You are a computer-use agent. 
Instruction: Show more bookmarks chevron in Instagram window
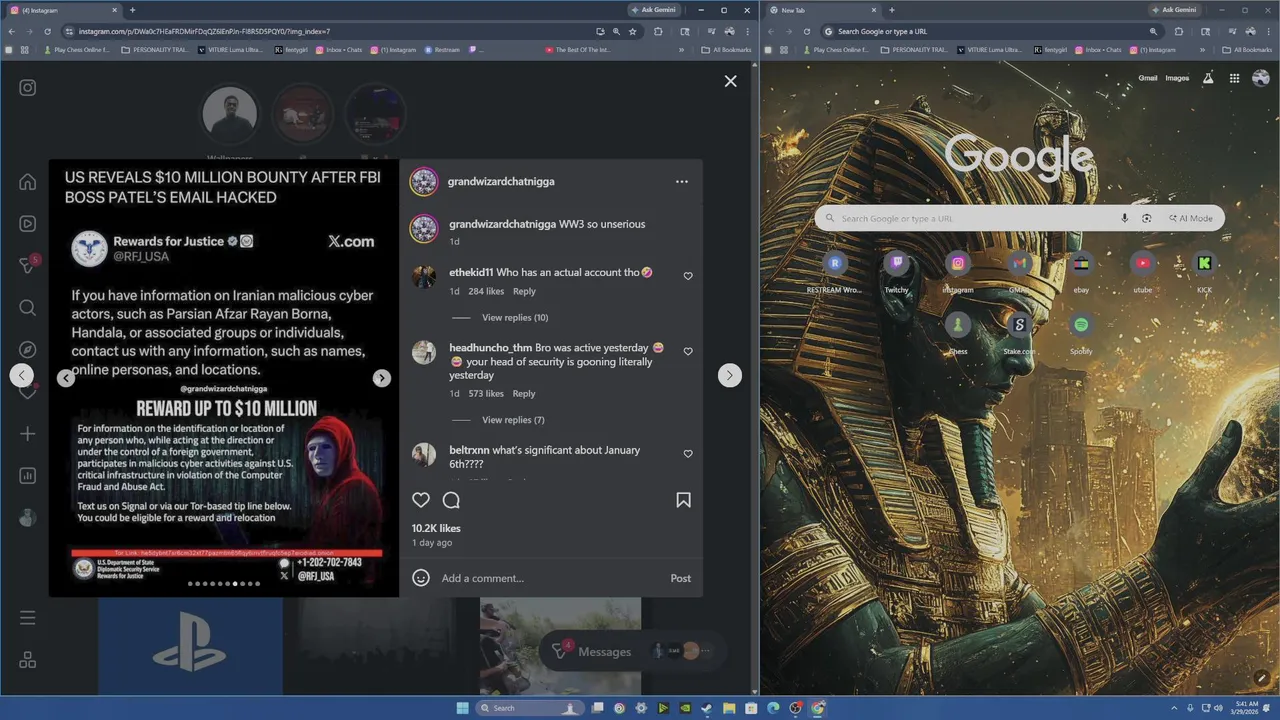pyautogui.click(x=682, y=50)
